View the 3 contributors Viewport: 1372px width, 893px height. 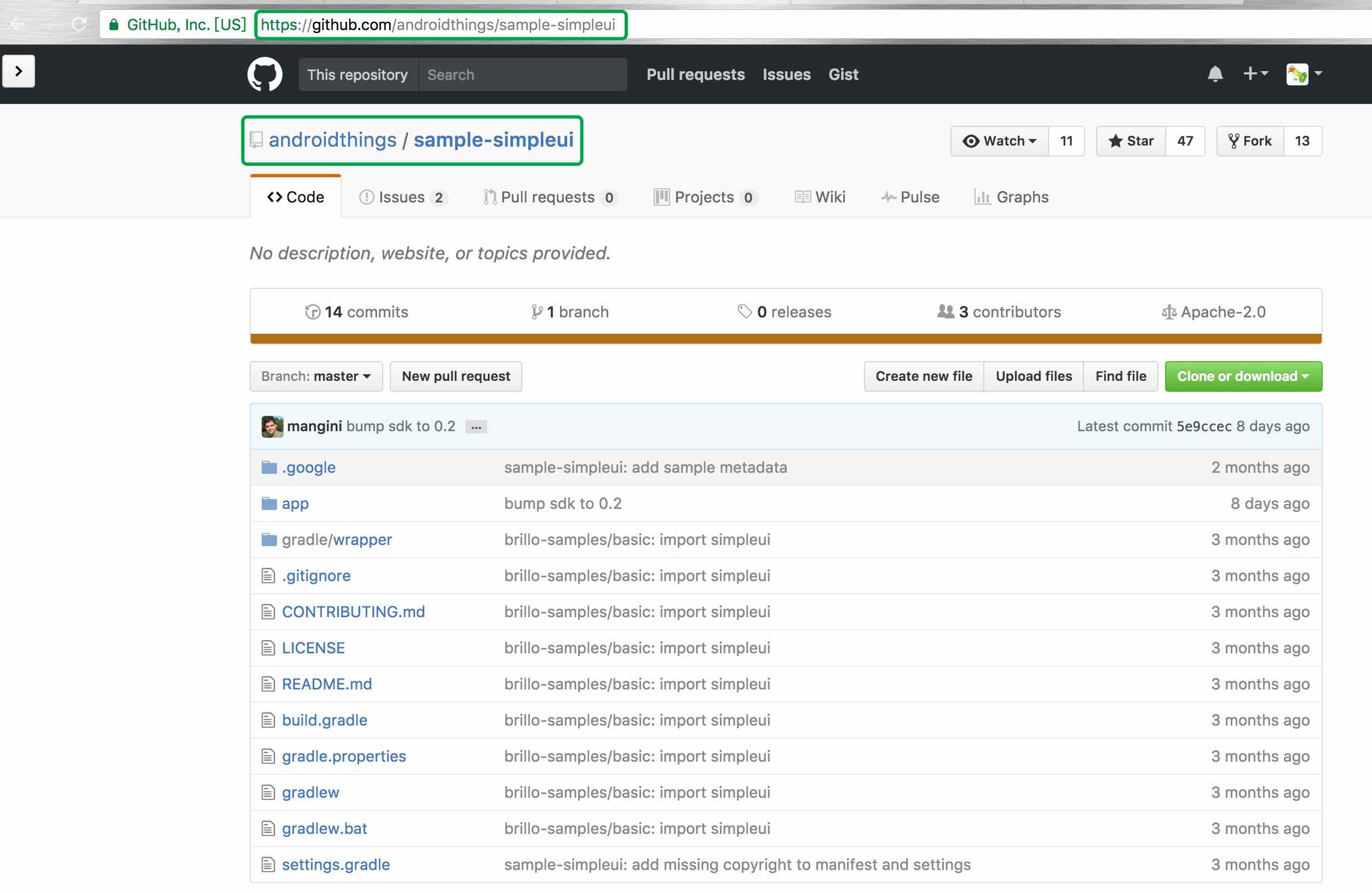999,312
